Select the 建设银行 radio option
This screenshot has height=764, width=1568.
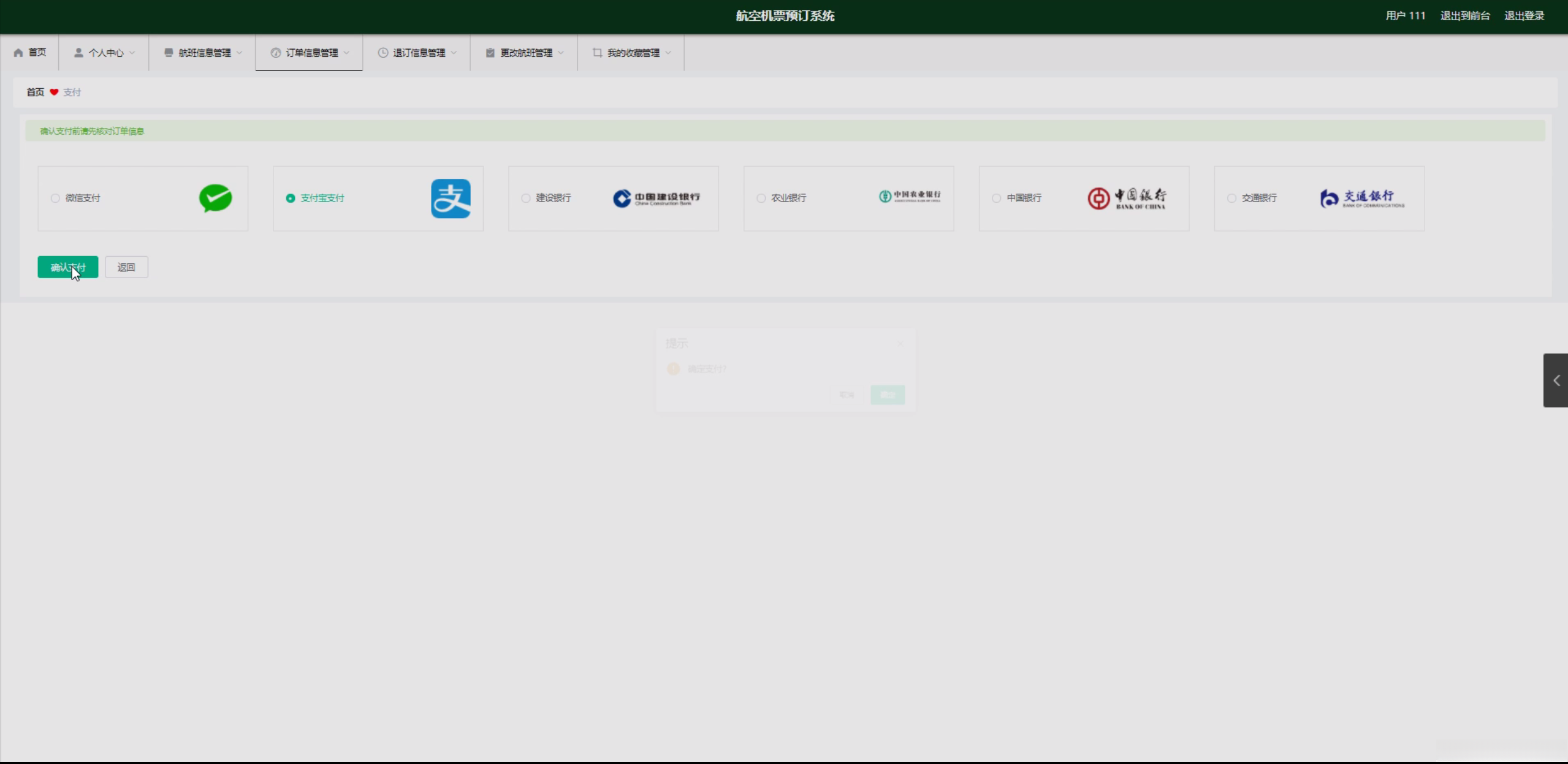[x=526, y=198]
